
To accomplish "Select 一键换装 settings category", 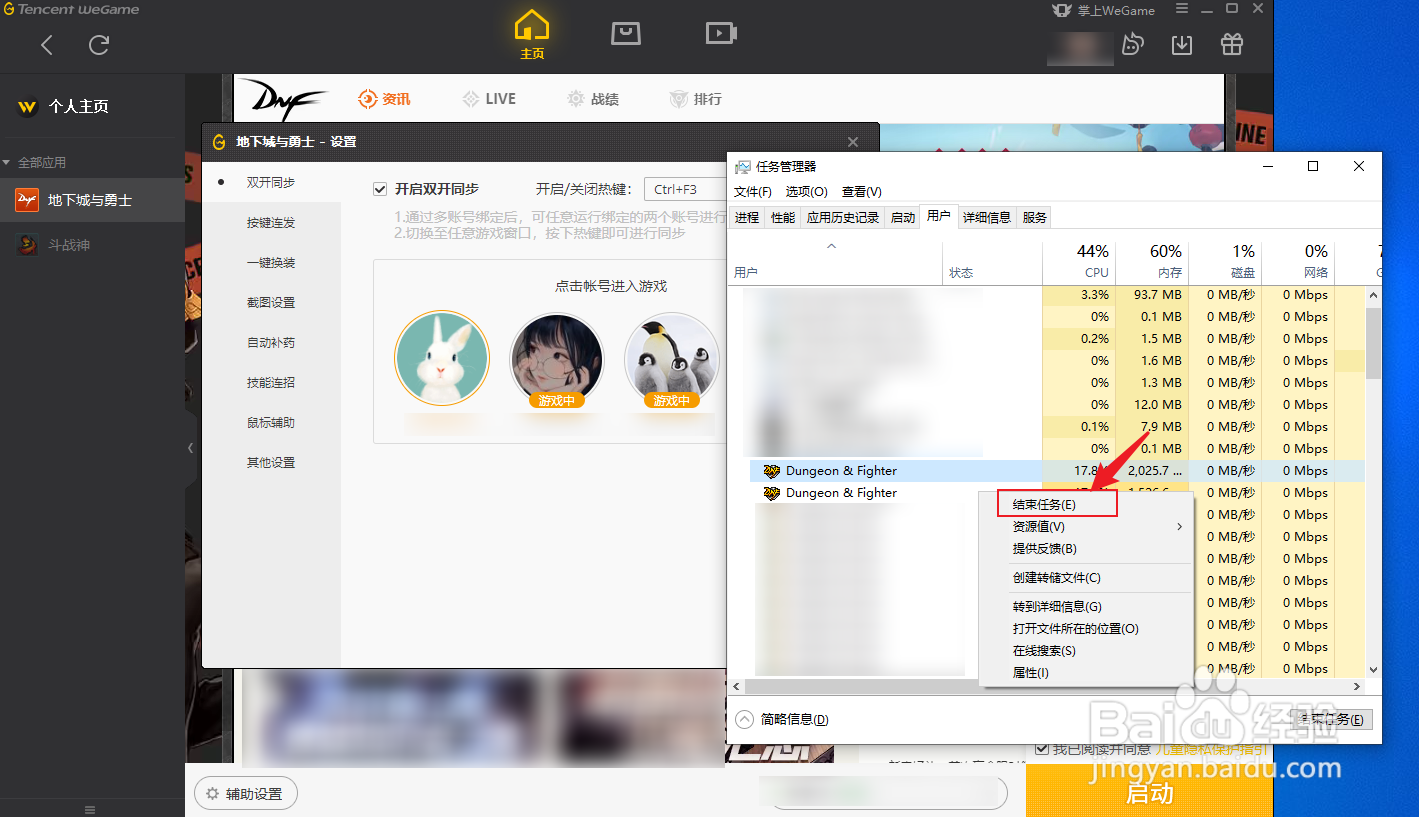I will pos(271,262).
